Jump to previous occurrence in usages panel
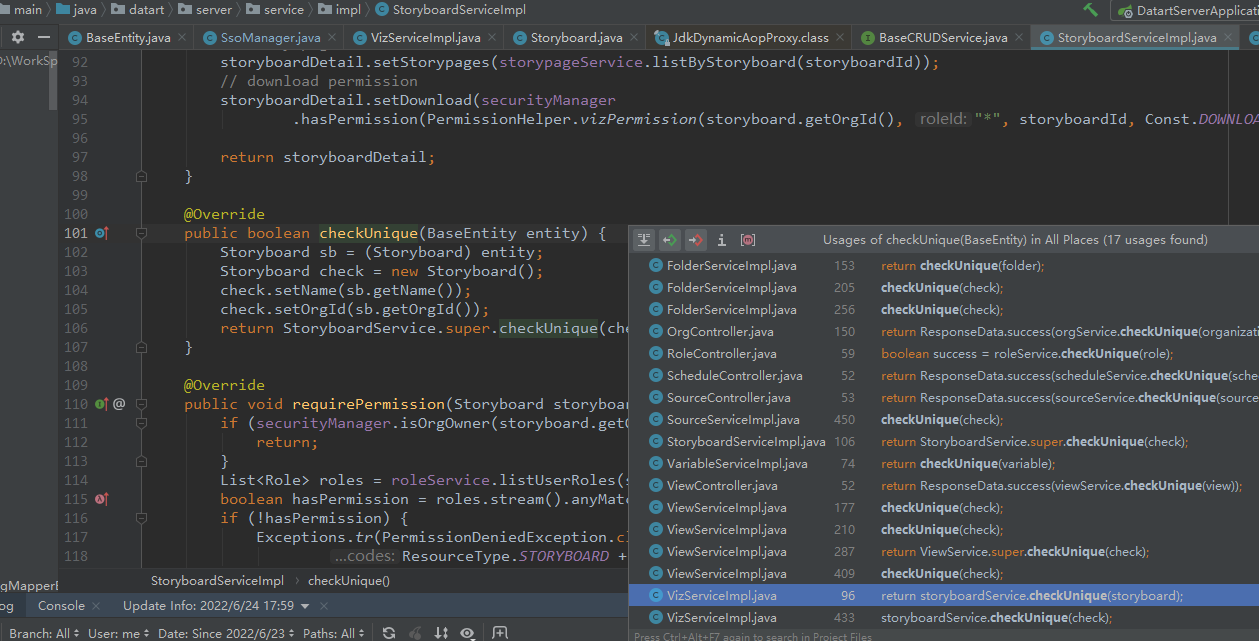The width and height of the screenshot is (1259, 641). (x=669, y=239)
